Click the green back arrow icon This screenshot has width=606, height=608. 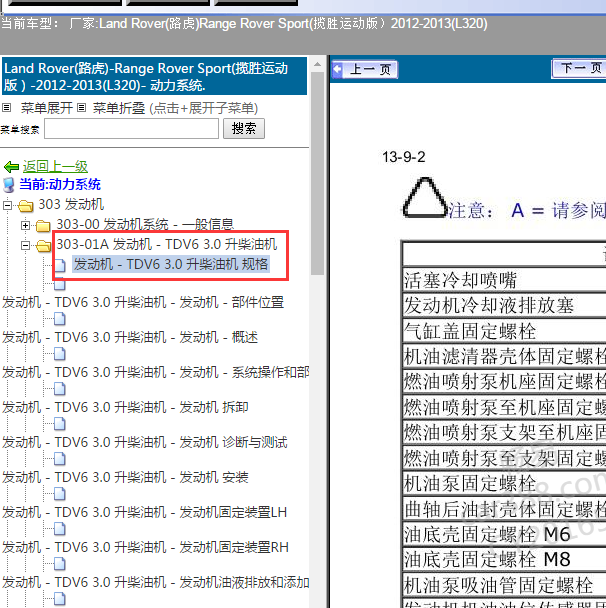[11, 167]
